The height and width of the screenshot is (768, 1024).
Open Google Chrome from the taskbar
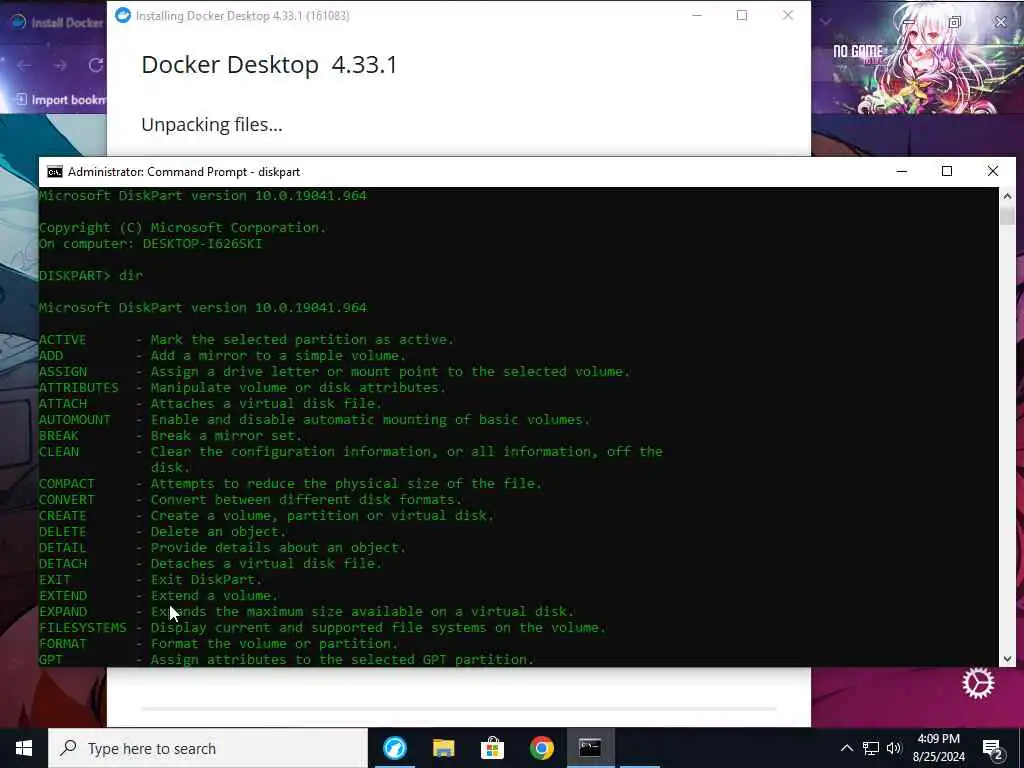(541, 748)
